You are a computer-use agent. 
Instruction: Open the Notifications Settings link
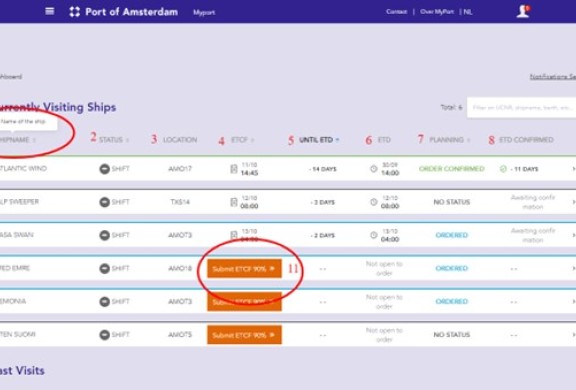[x=552, y=76]
